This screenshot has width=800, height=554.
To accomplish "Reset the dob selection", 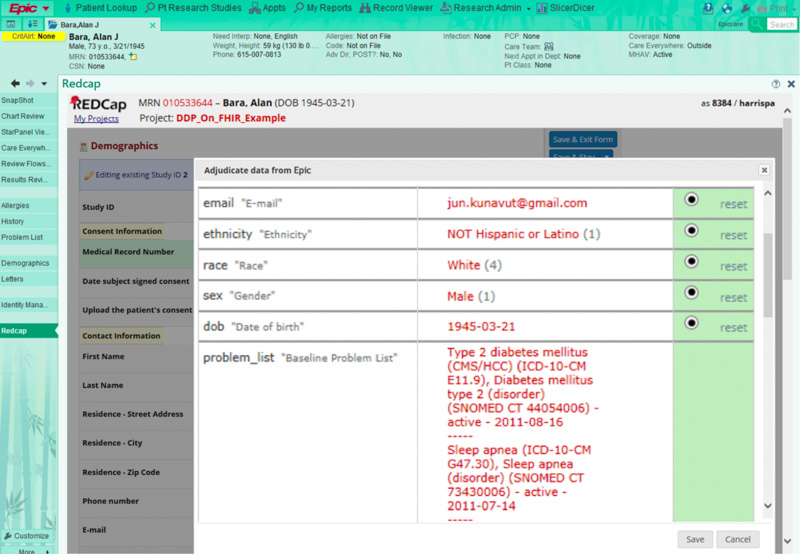I will [x=733, y=328].
